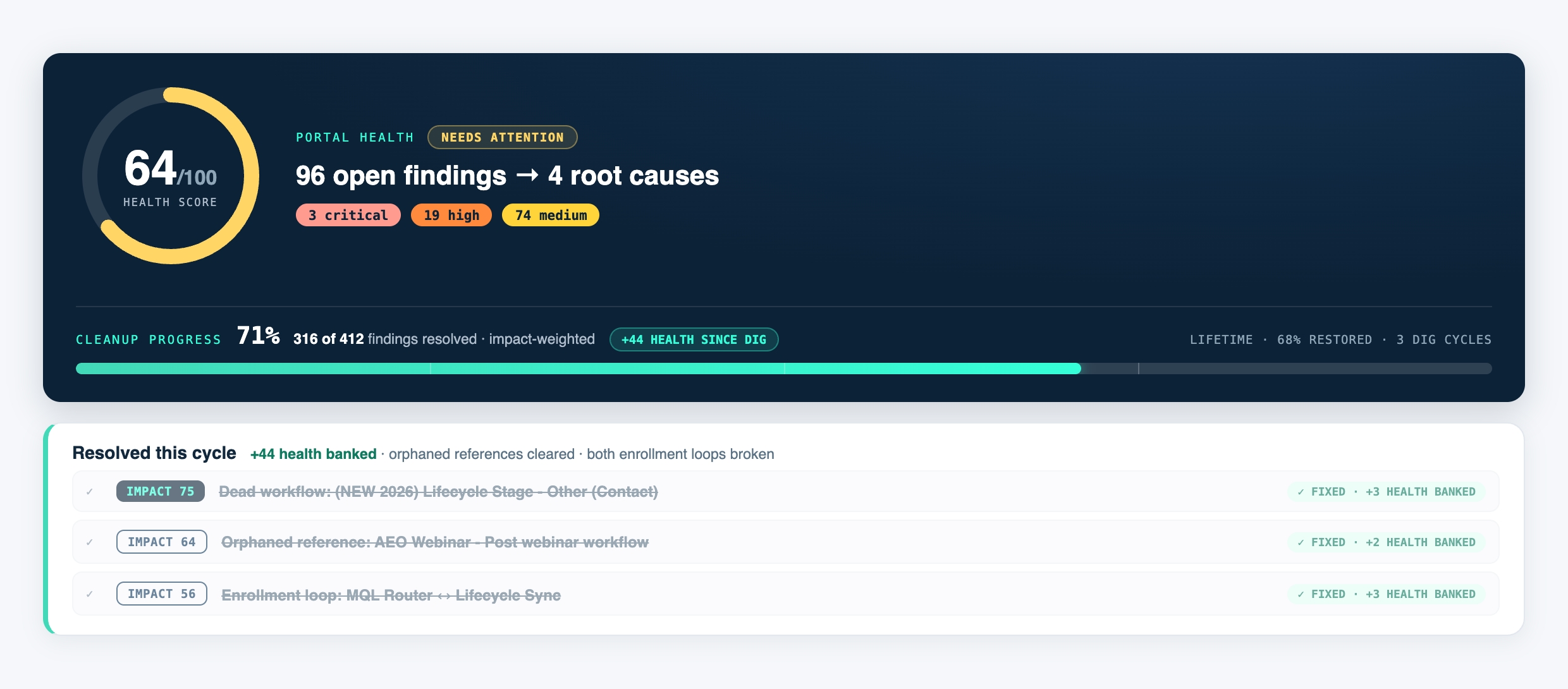Viewport: 1568px width, 689px height.
Task: Click the CLEANUP PROGRESS label
Action: [x=149, y=339]
